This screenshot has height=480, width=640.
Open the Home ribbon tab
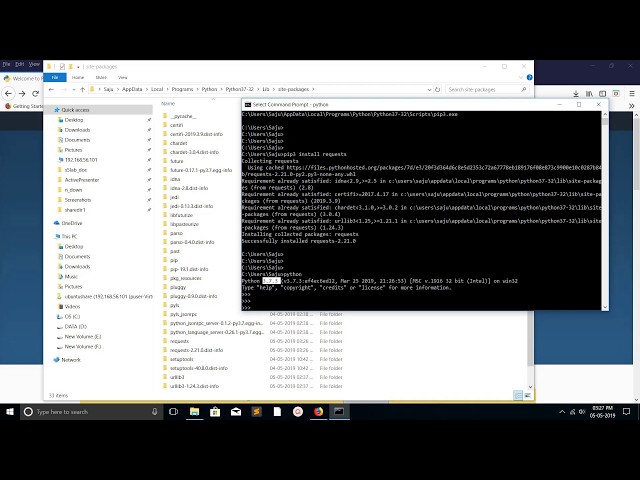(x=78, y=77)
